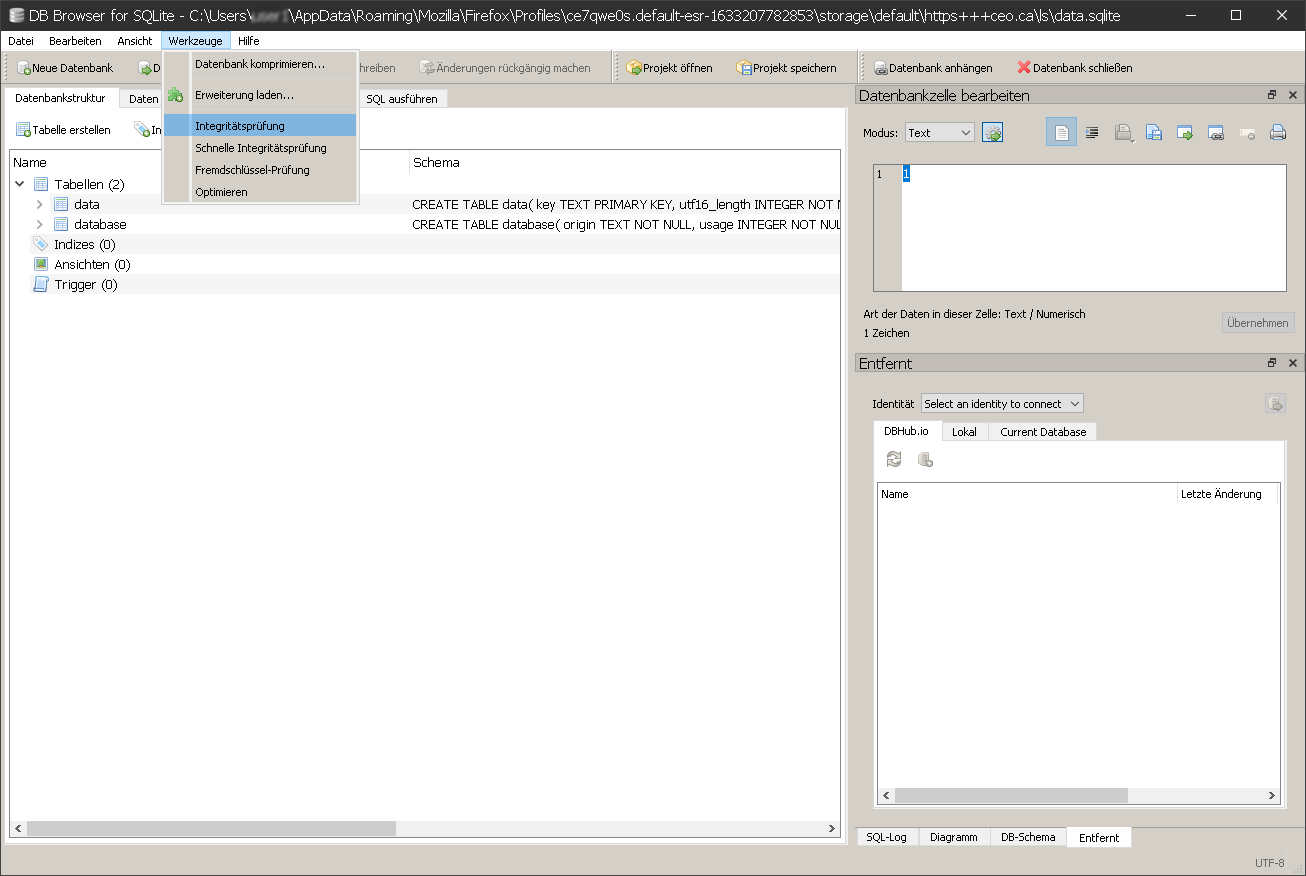Open the Hilfe menu
The image size is (1306, 876).
(249, 41)
